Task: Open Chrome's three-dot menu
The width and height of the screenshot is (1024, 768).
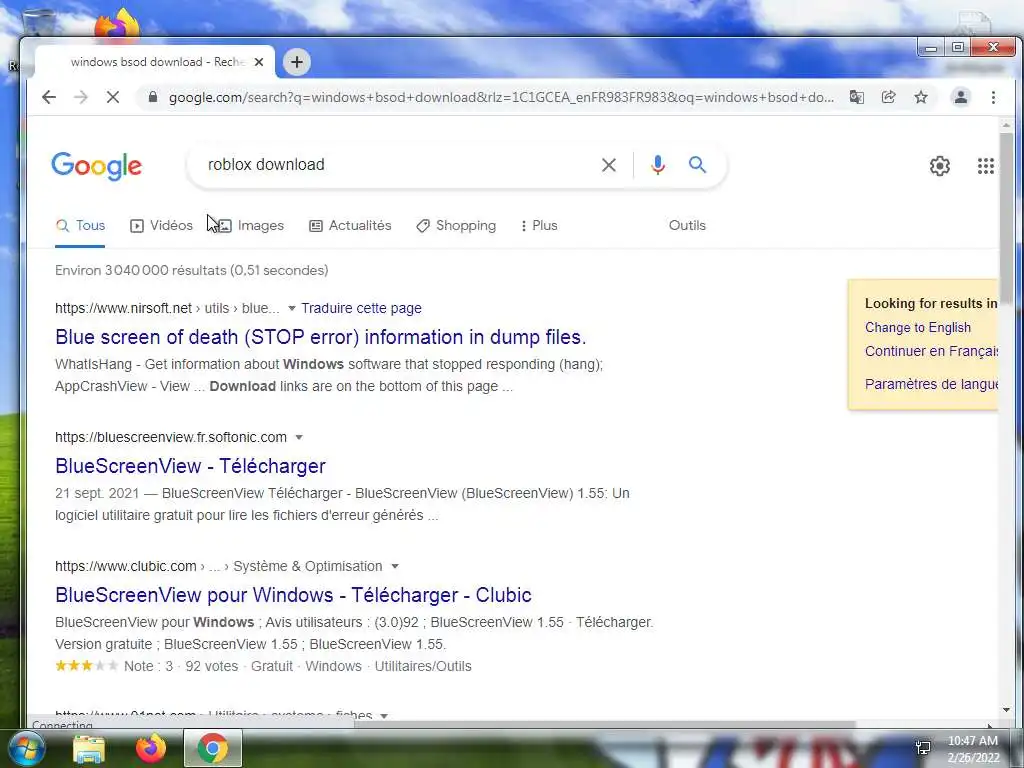Action: pos(993,97)
